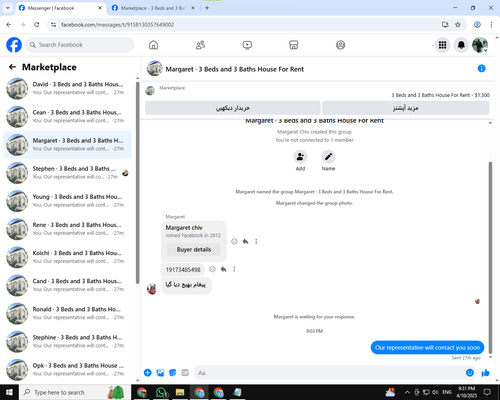Open Video (Watch) icon
The image size is (500, 400).
click(247, 45)
